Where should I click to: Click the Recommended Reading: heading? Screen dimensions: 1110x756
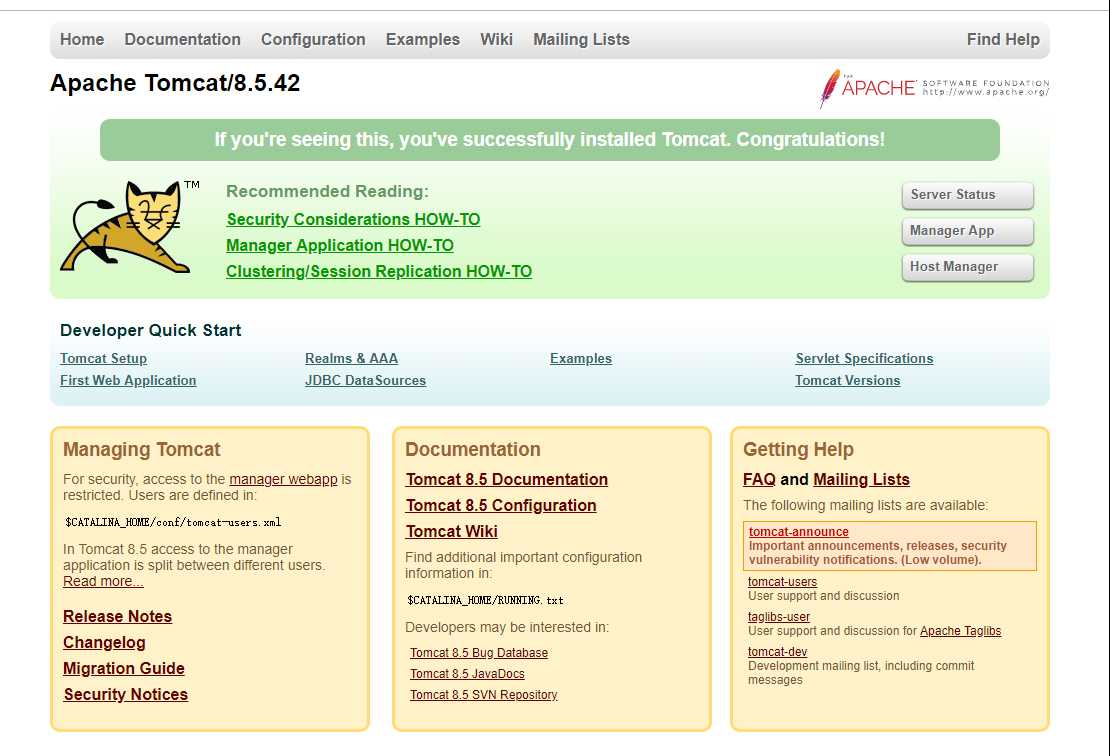[x=327, y=192]
